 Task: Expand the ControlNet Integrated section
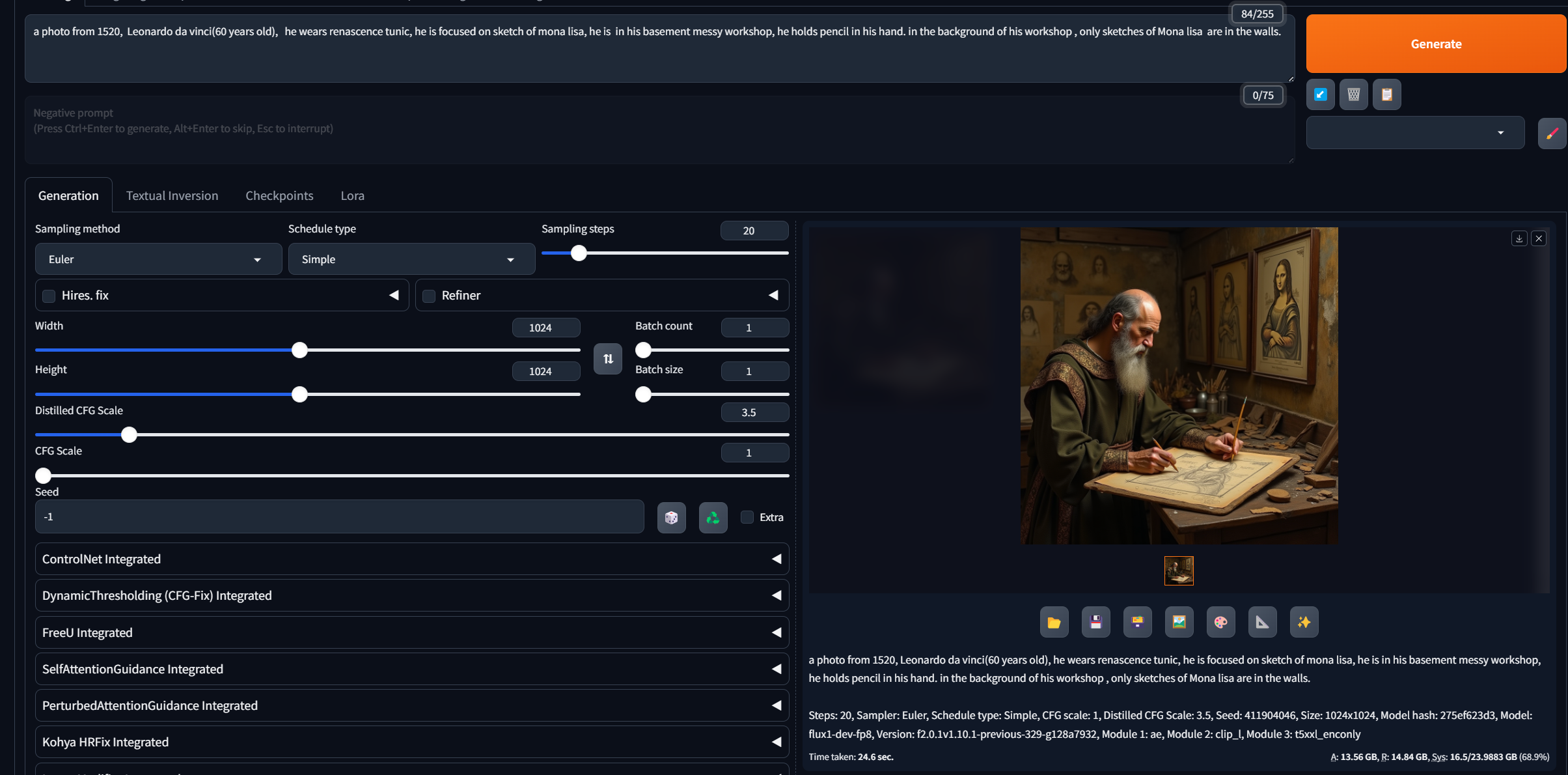(x=411, y=559)
